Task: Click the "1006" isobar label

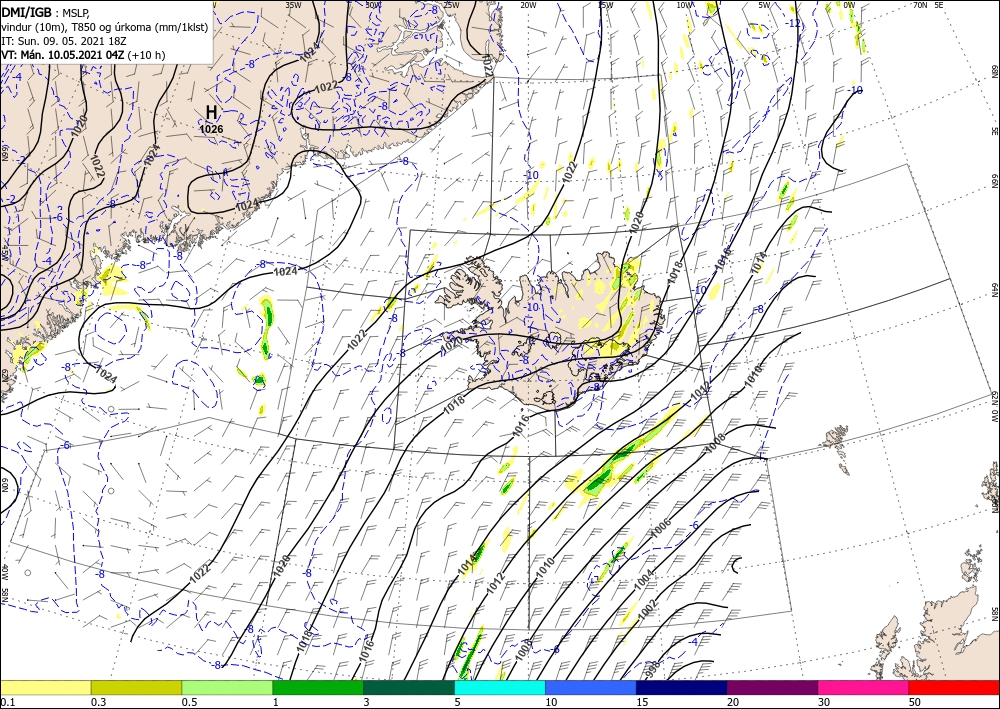Action: (x=661, y=527)
